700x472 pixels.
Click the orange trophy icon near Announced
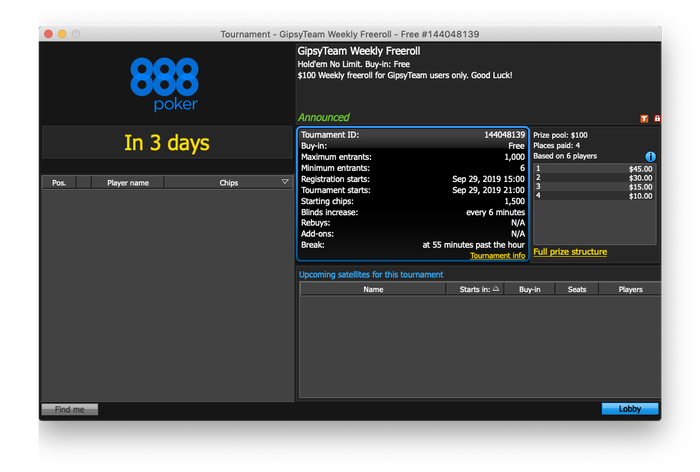644,118
